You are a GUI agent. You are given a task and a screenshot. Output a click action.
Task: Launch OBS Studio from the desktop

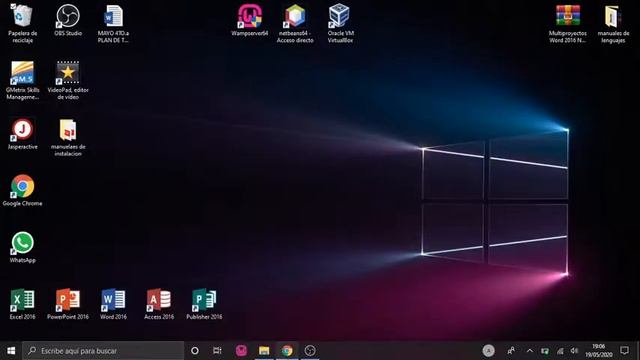tap(68, 20)
